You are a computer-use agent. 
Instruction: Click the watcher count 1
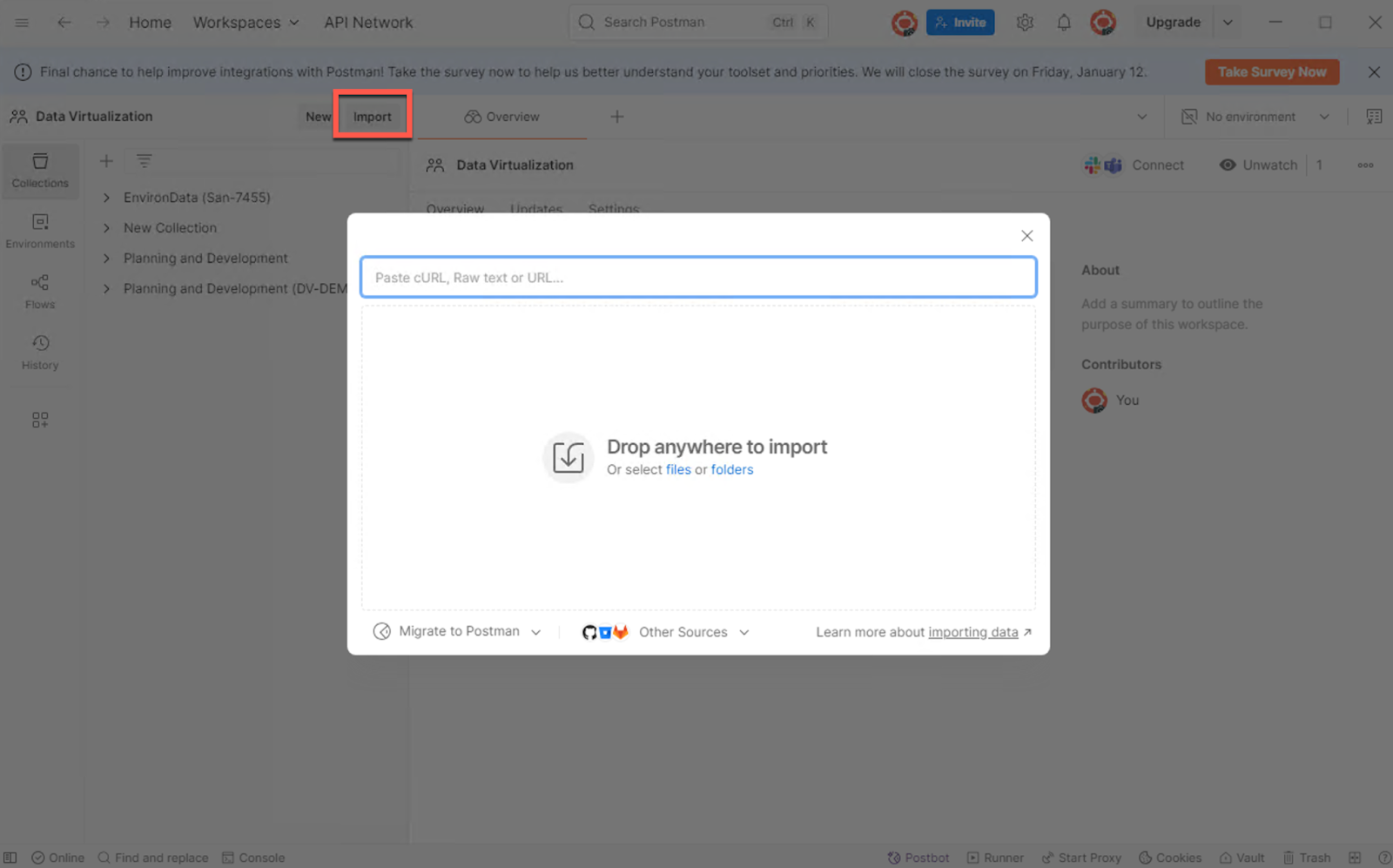tap(1319, 165)
